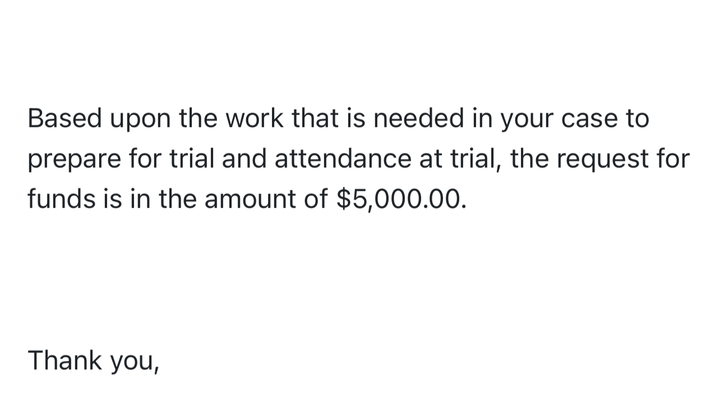Click the word "attendance" in the paragraph
720x405 pixels.
(343, 158)
